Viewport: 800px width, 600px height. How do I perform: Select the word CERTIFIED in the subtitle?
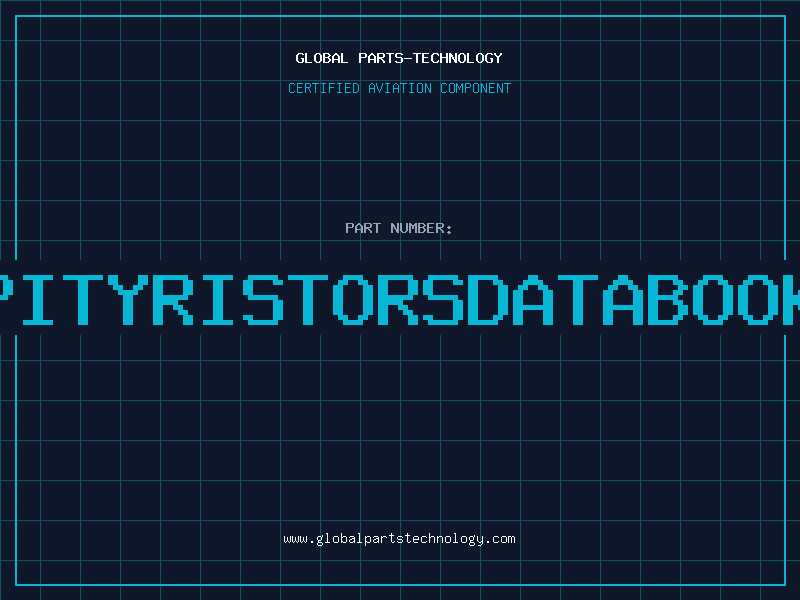tap(324, 88)
